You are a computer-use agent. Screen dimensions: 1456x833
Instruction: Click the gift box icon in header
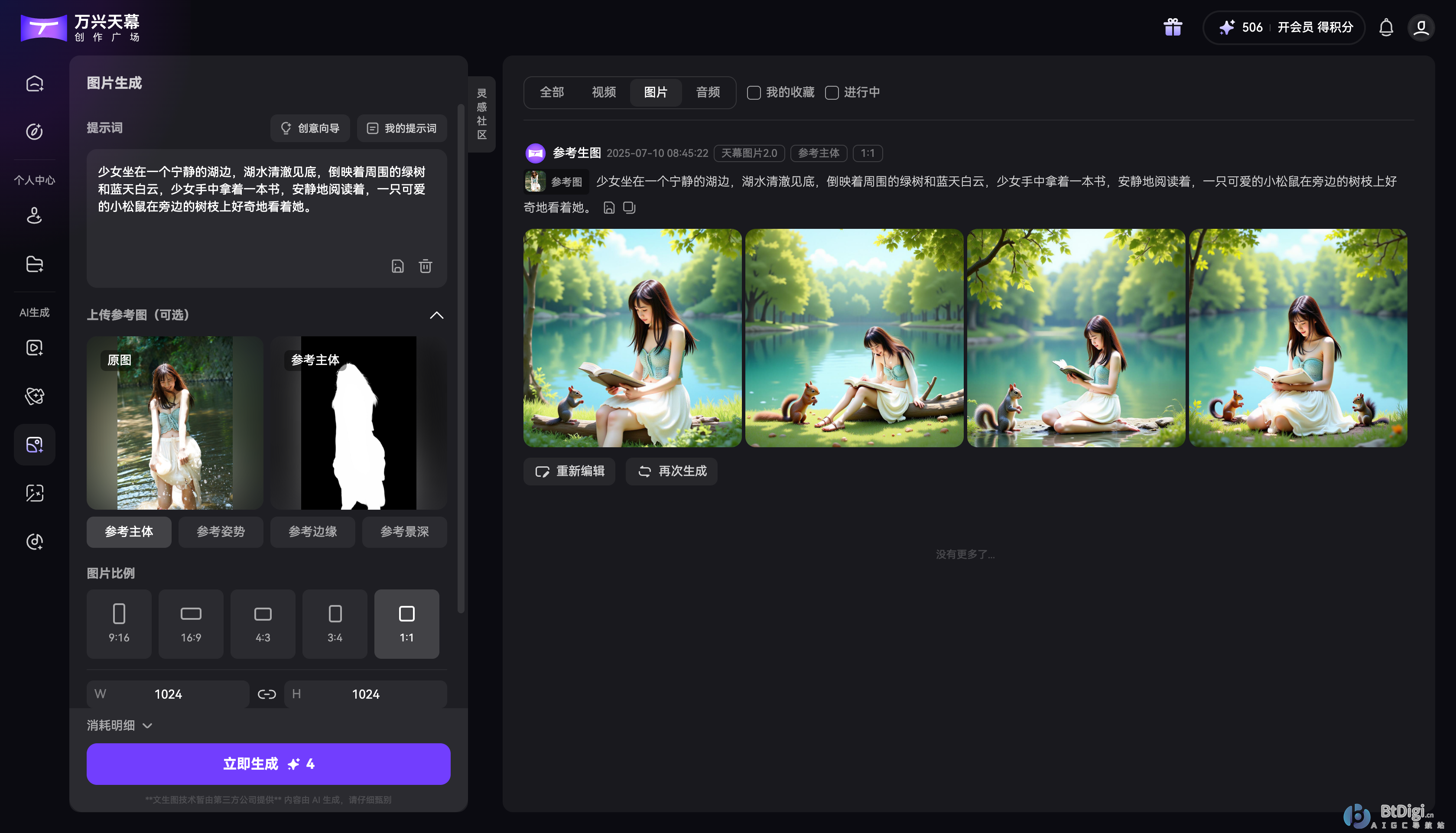pyautogui.click(x=1172, y=27)
